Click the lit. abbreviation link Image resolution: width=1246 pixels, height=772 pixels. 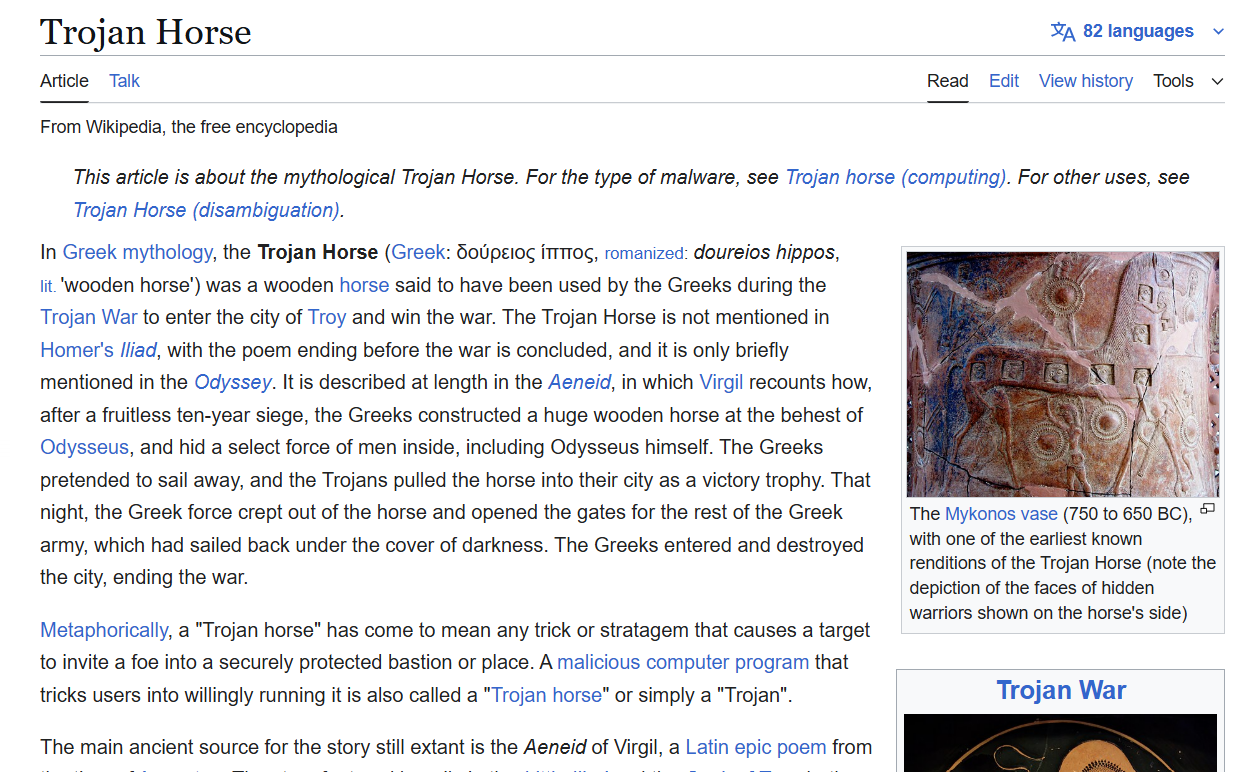tap(48, 286)
